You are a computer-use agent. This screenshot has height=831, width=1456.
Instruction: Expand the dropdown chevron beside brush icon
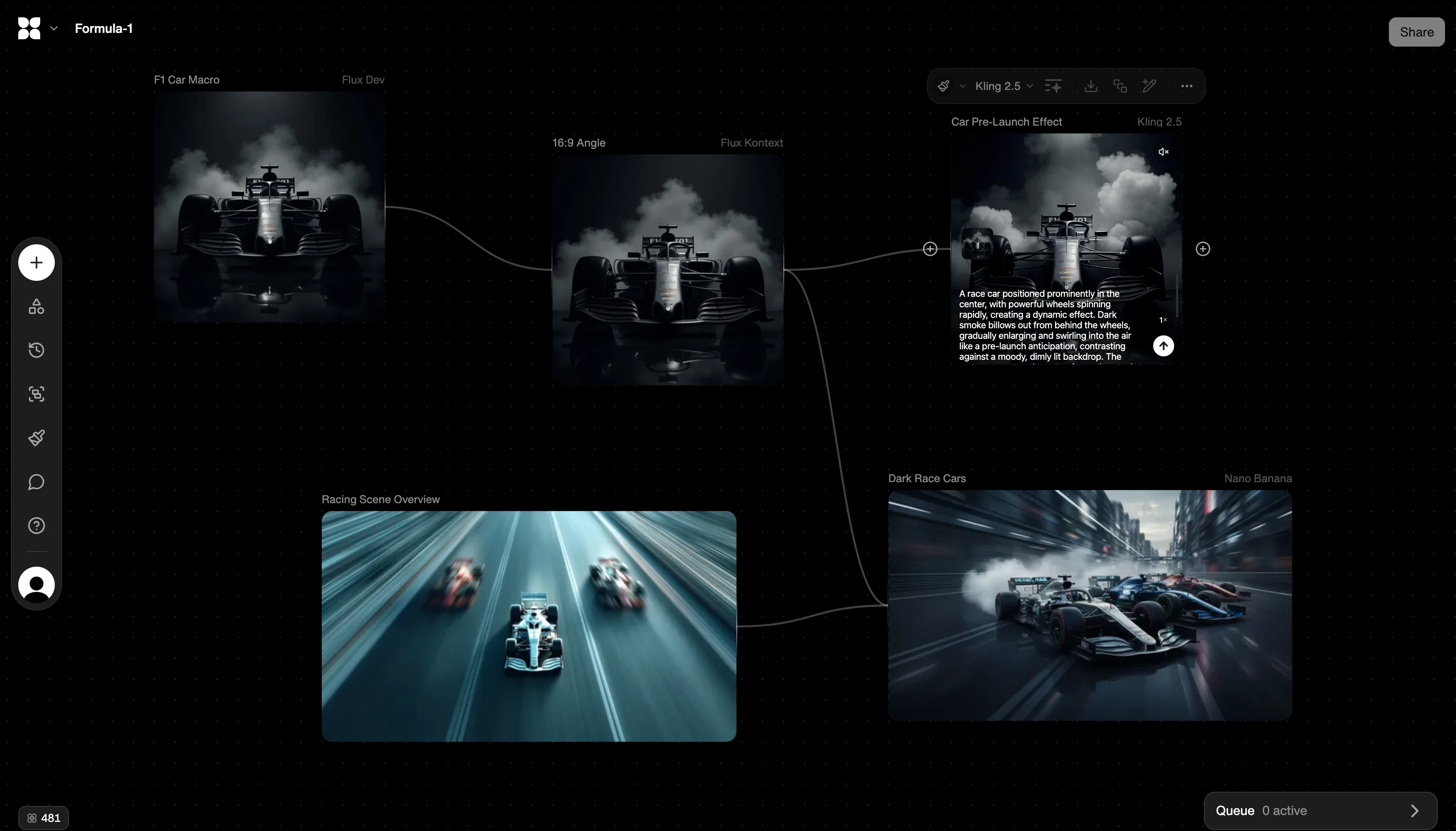962,86
